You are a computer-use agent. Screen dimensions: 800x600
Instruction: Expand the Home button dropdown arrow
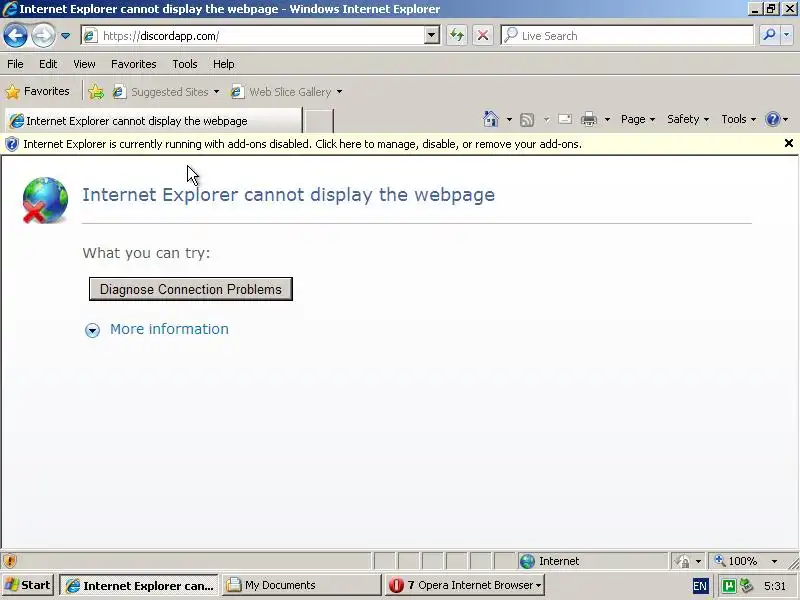509,119
